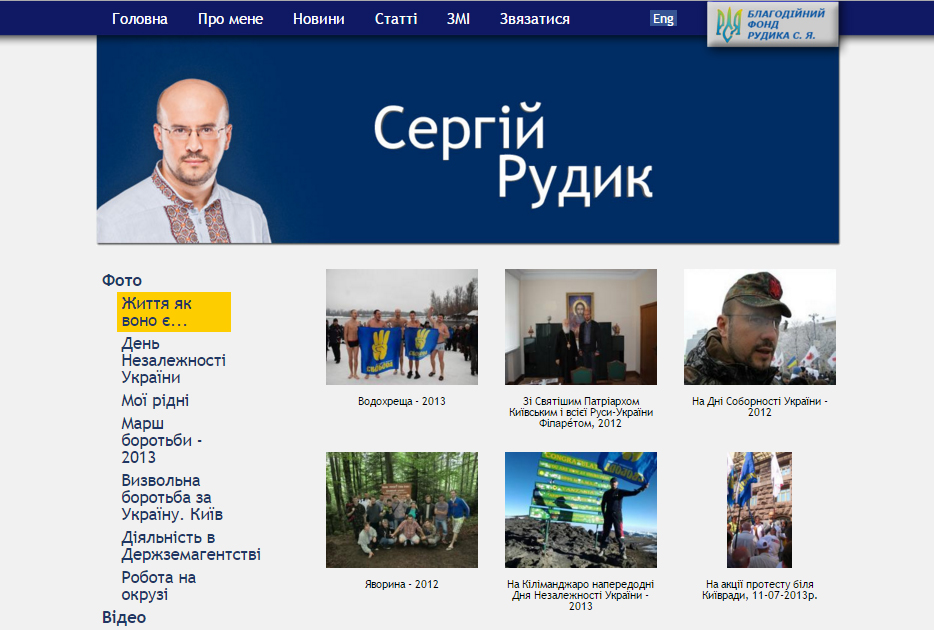This screenshot has width=934, height=630.
Task: Click the Звязатися contact link
Action: tap(535, 19)
